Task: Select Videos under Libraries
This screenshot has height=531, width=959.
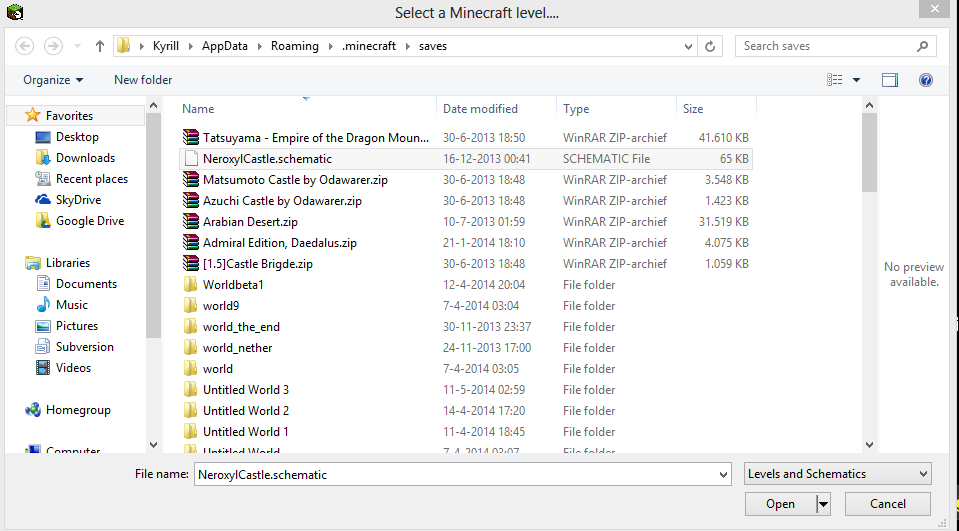Action: pos(73,368)
